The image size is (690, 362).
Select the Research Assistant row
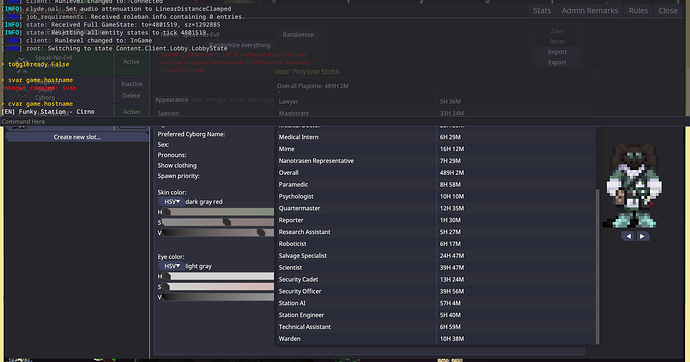coord(436,232)
